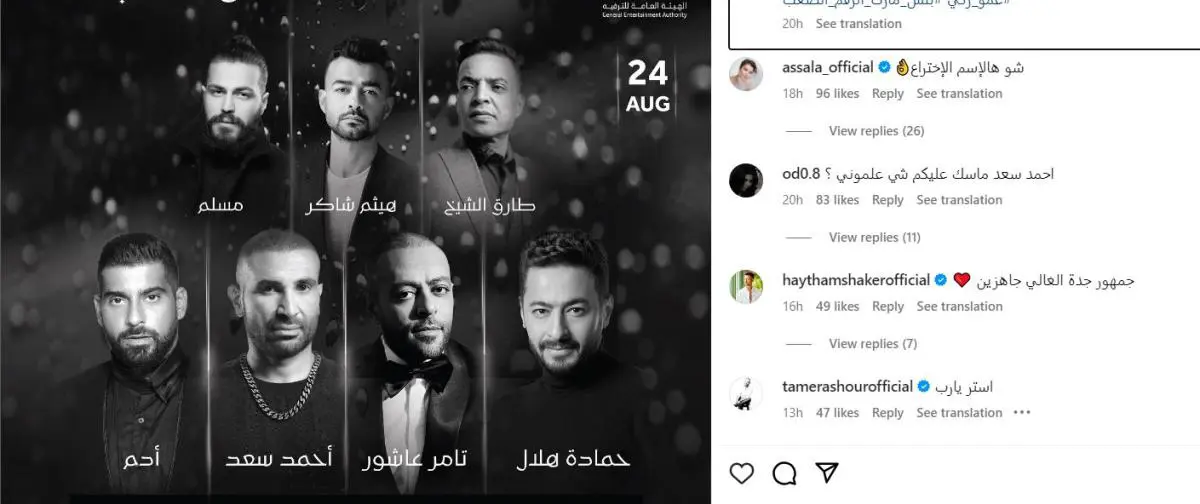See translation of haythamshakerofficial's comment
This screenshot has height=504, width=1200.
click(959, 306)
